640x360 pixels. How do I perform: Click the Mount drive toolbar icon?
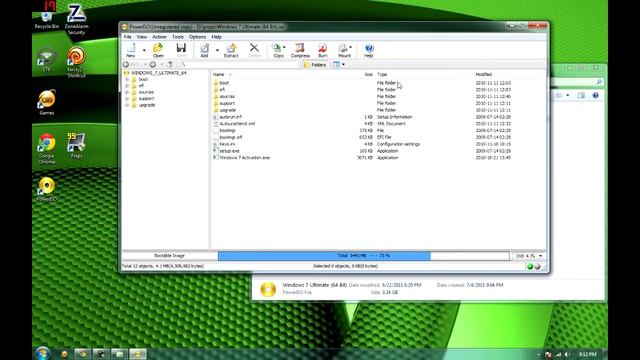point(343,48)
